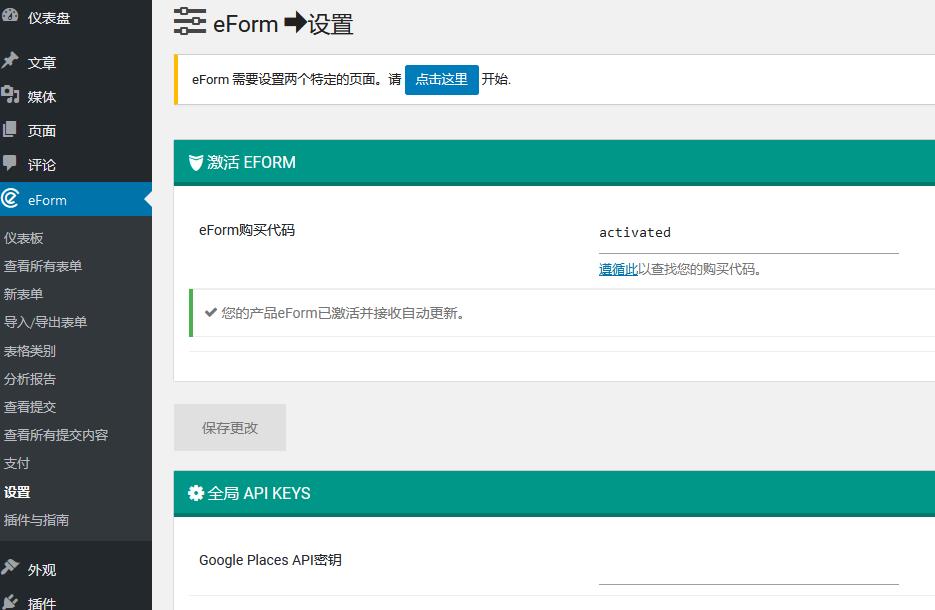The width and height of the screenshot is (935, 610).
Task: Click the pin icon next to 文章
Action: (10, 60)
